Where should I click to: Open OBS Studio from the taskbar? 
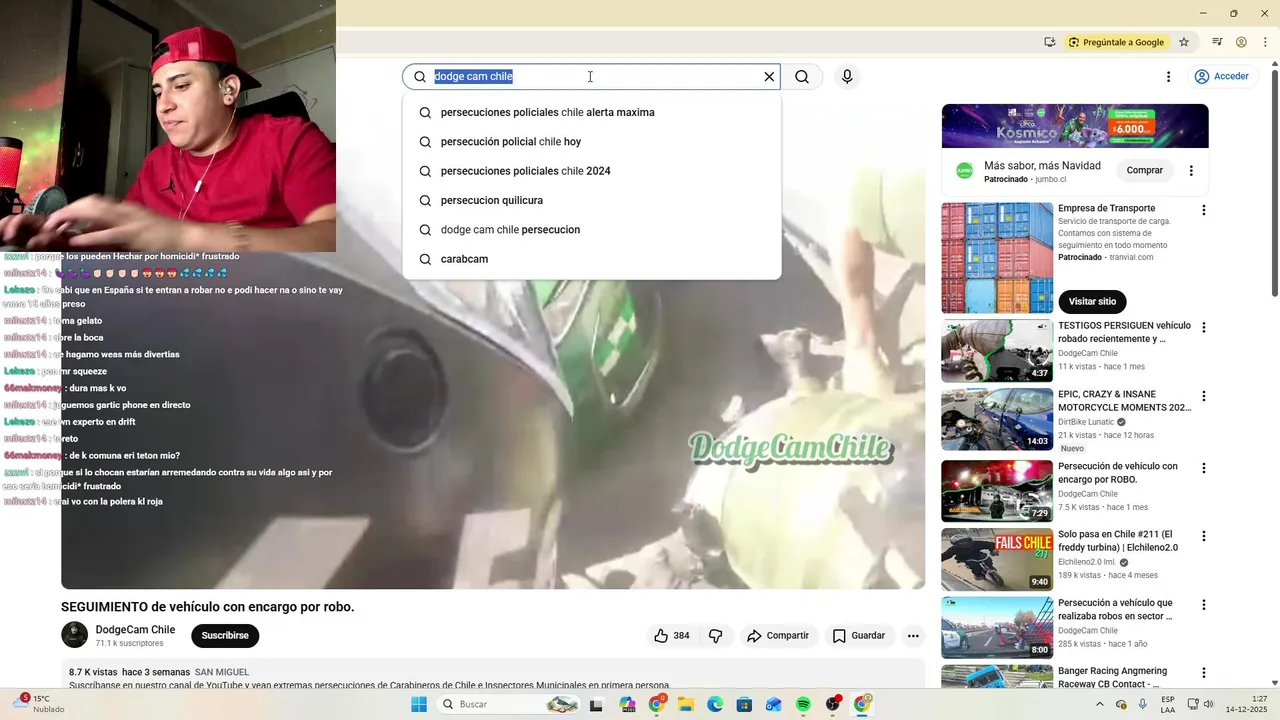coord(833,704)
